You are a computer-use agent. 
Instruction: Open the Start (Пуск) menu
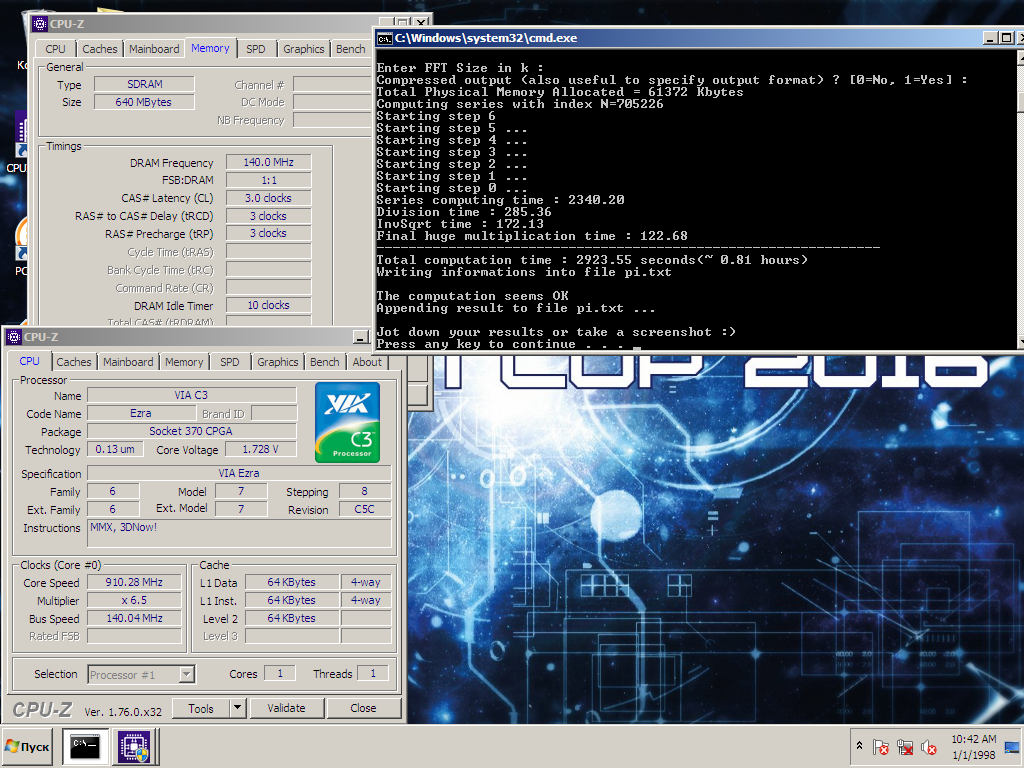point(27,746)
